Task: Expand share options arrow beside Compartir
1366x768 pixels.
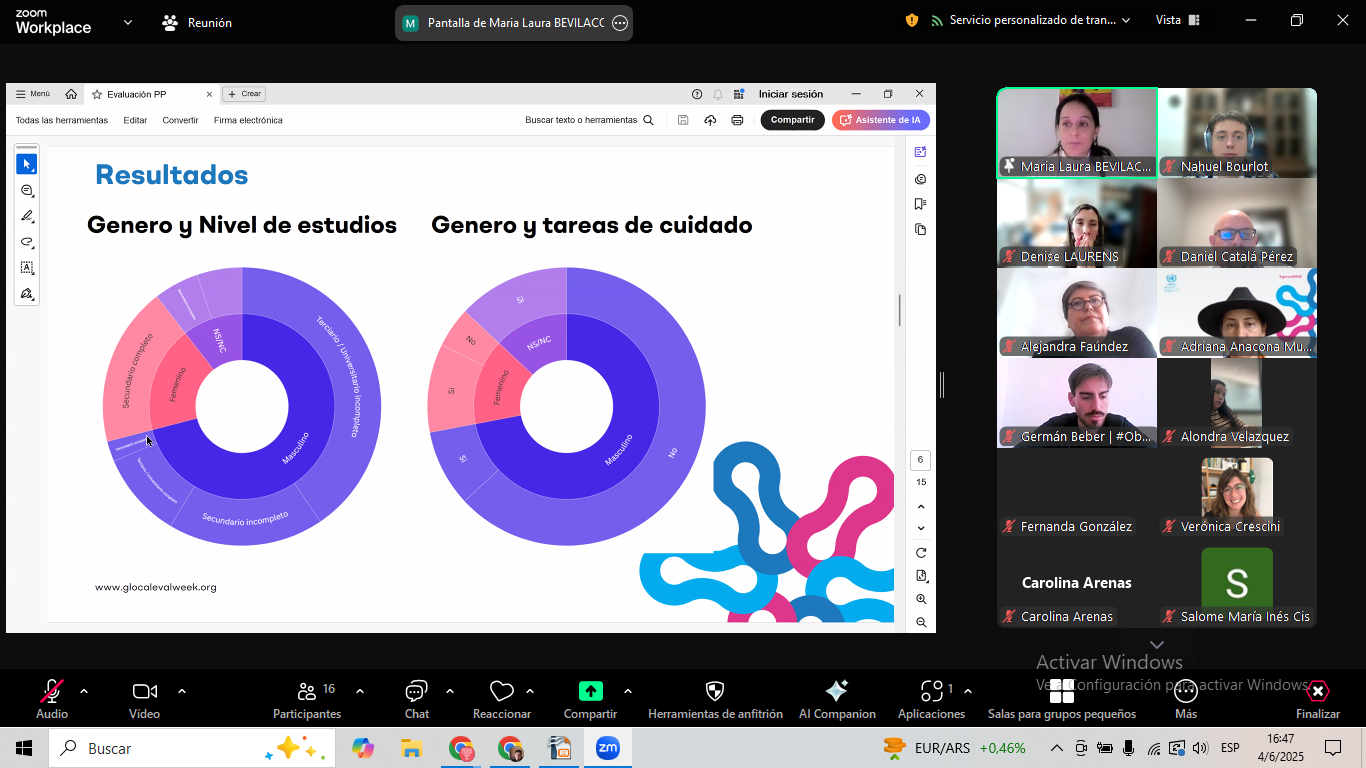Action: pyautogui.click(x=628, y=691)
